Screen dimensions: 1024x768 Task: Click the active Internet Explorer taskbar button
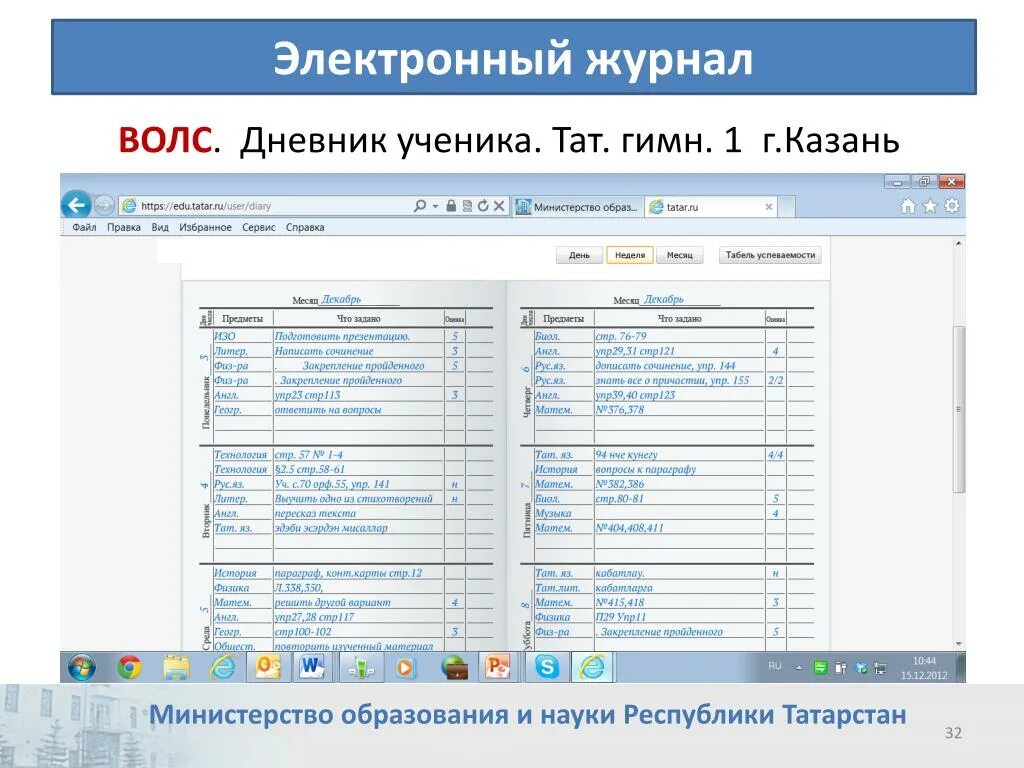592,667
